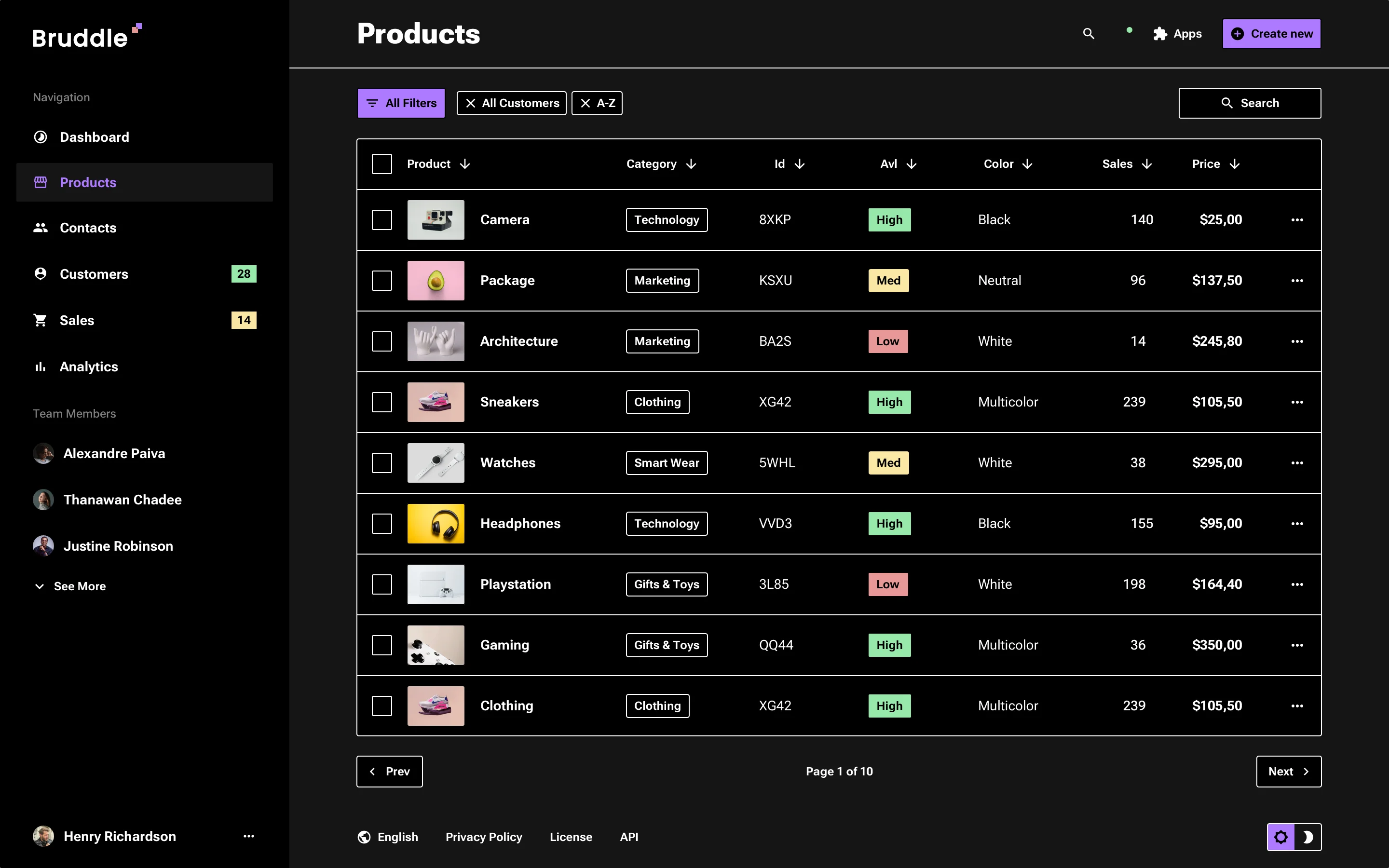Remove the A-Z filter chip
The height and width of the screenshot is (868, 1389).
point(586,103)
